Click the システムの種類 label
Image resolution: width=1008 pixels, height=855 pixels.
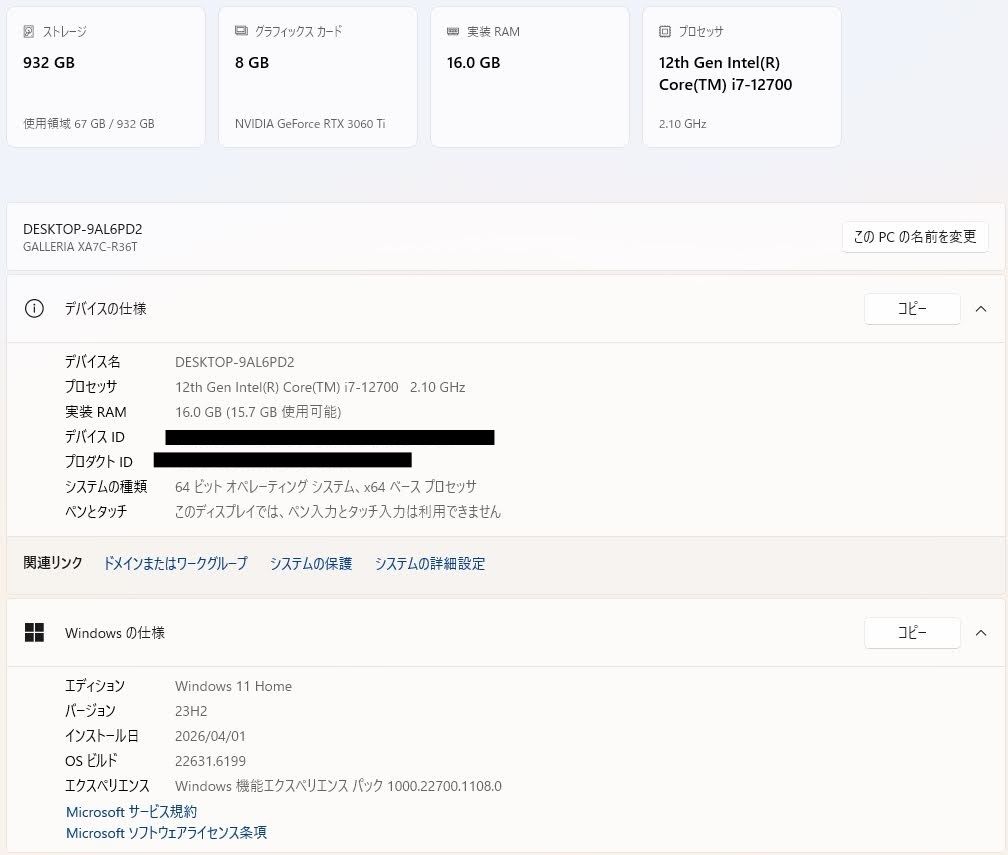point(106,487)
